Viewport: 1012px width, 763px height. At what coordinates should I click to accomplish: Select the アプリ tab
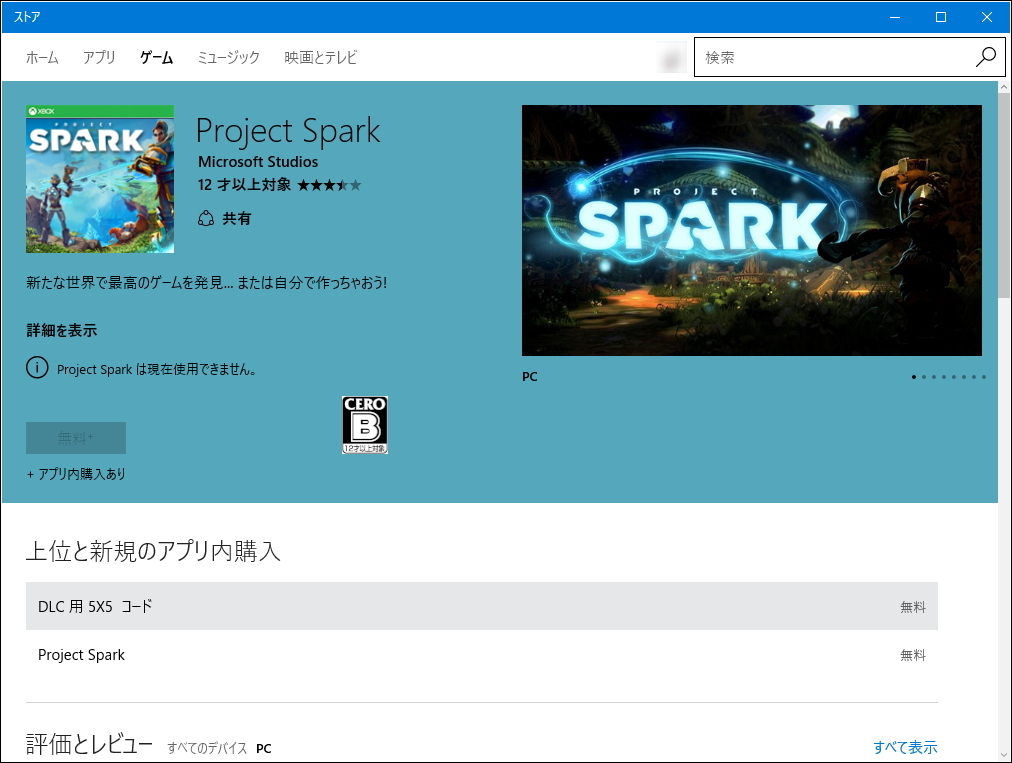99,57
